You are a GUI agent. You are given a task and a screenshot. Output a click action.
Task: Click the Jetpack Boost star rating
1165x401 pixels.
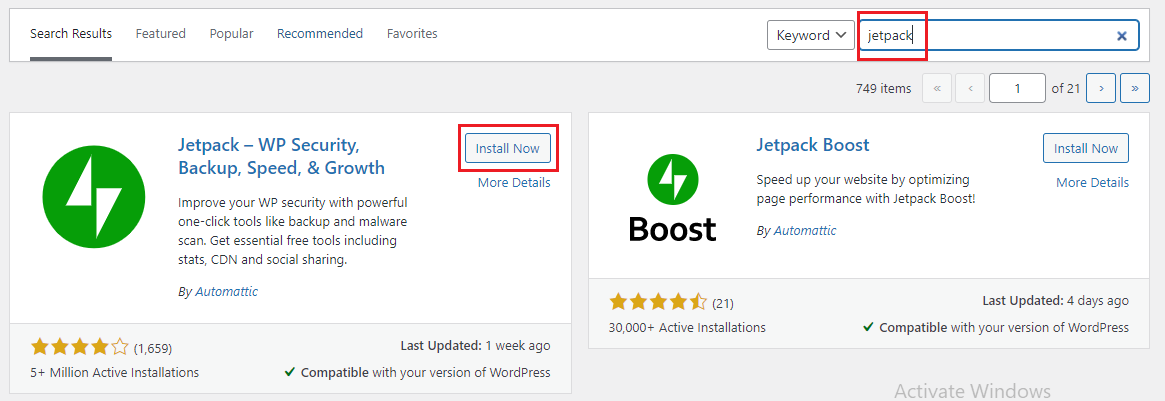(658, 302)
